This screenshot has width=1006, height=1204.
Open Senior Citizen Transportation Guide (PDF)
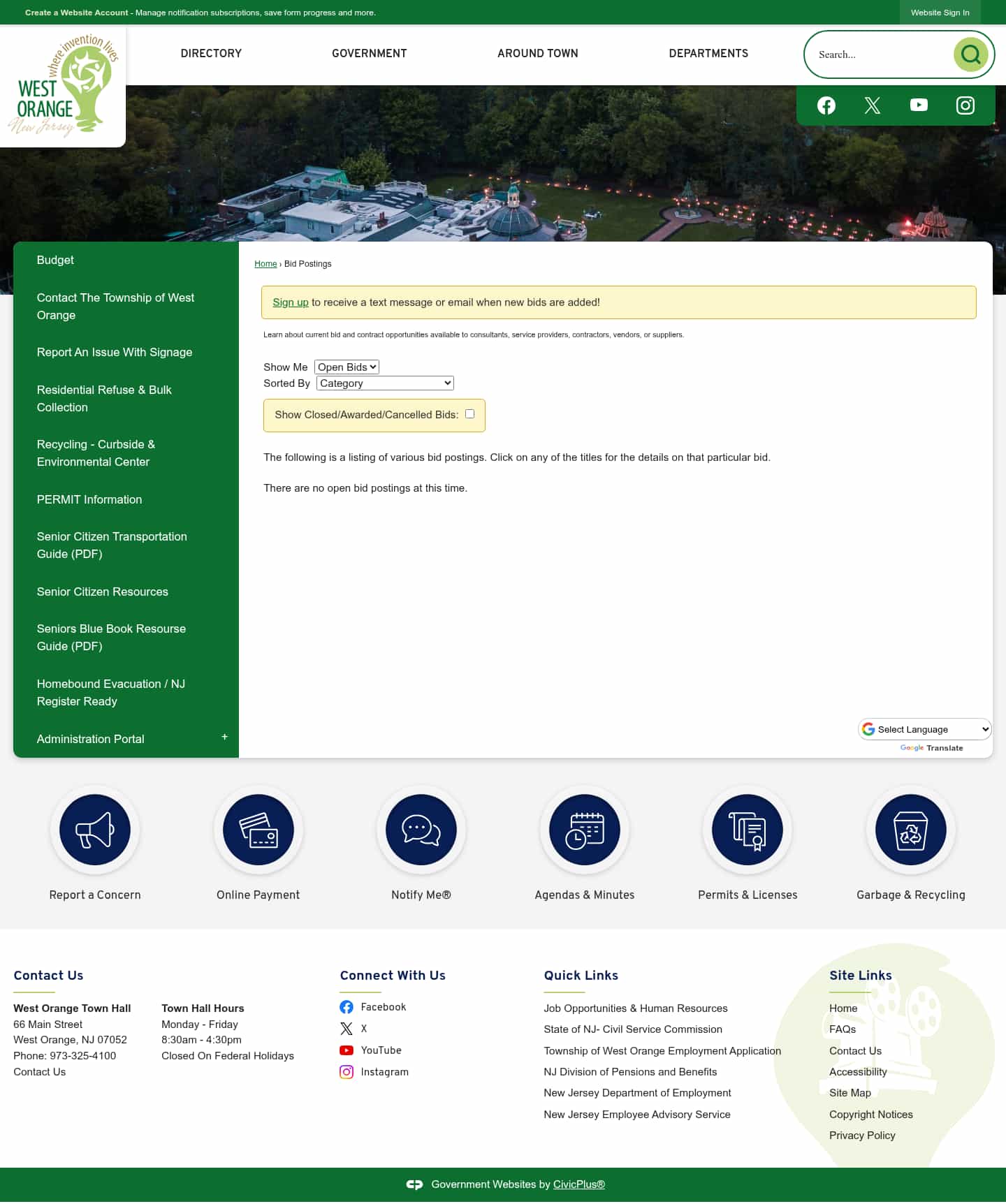(x=126, y=545)
